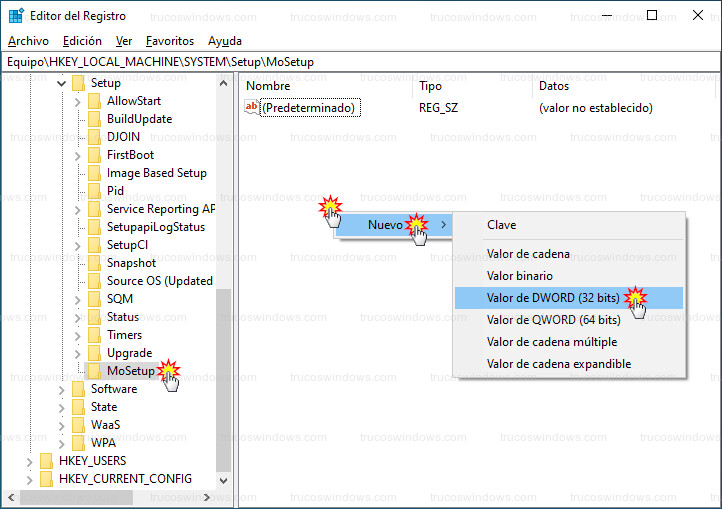Click the Nombre column header

click(268, 86)
